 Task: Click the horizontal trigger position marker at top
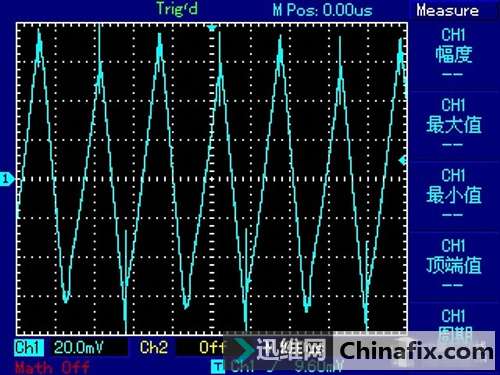(211, 28)
